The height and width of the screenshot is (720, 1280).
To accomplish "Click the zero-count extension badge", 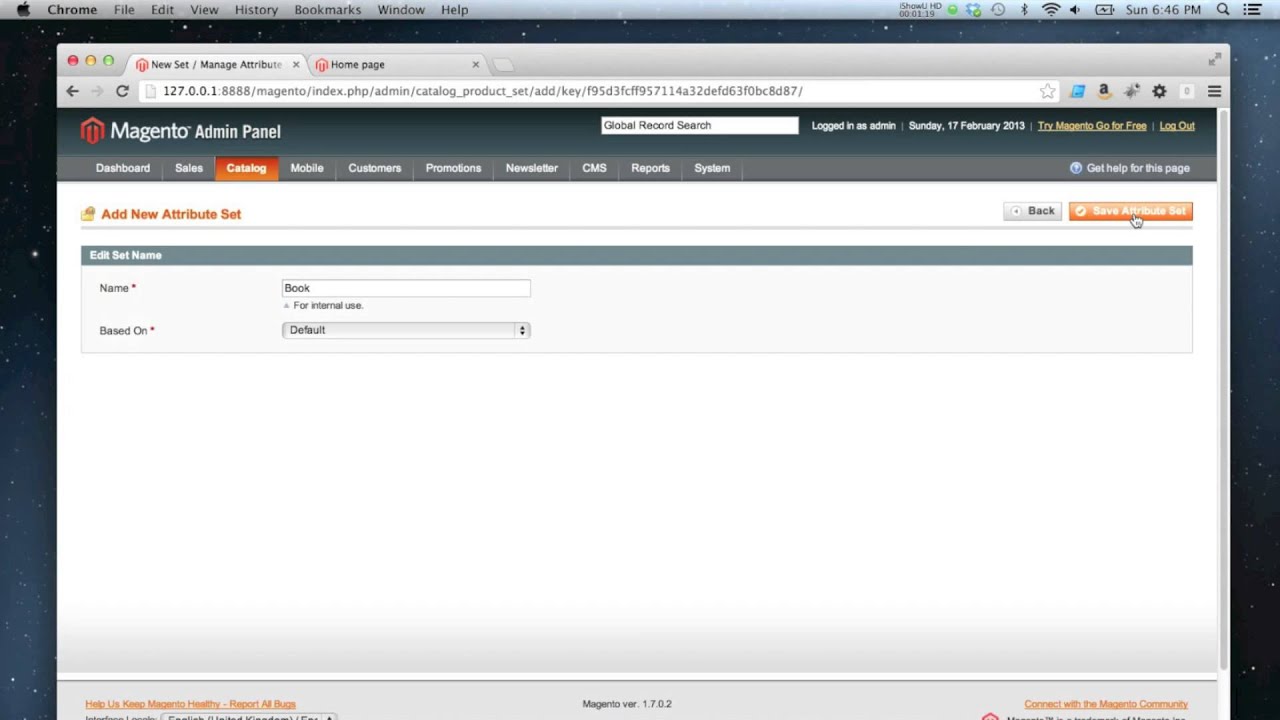I will (1187, 91).
